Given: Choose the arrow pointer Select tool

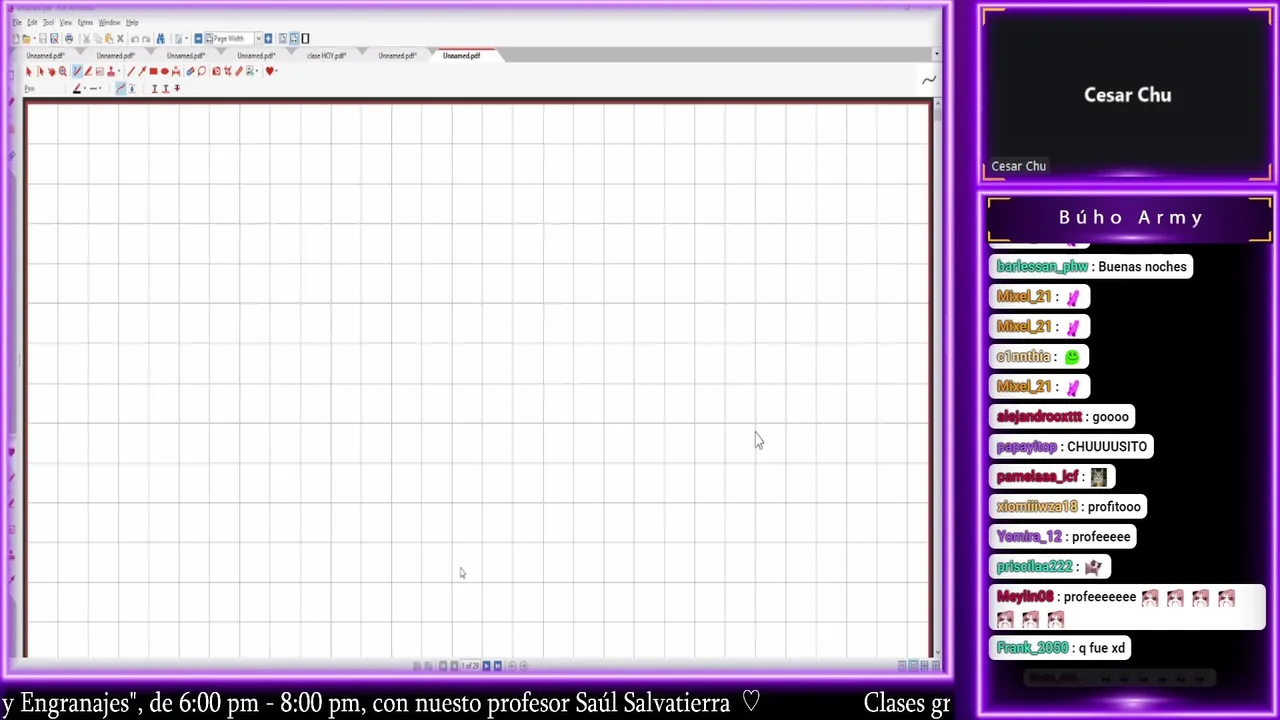Looking at the screenshot, I should (x=29, y=71).
